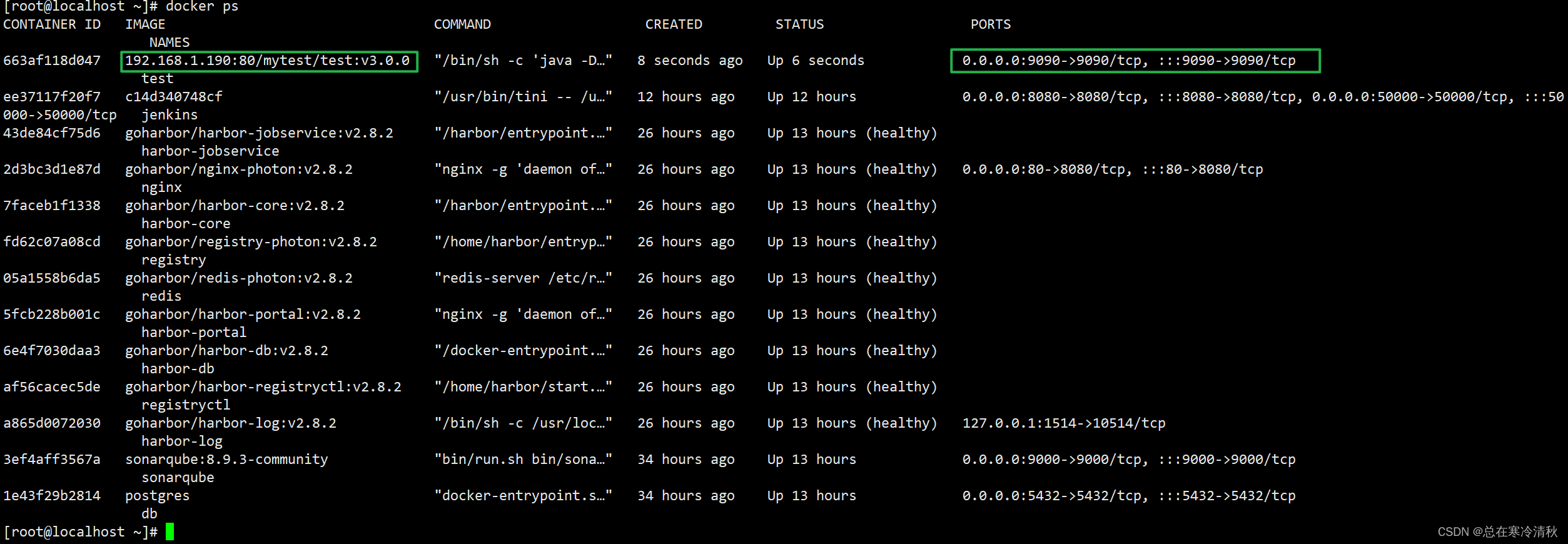Click the COMMAND column header
Image resolution: width=1568 pixels, height=544 pixels.
463,24
